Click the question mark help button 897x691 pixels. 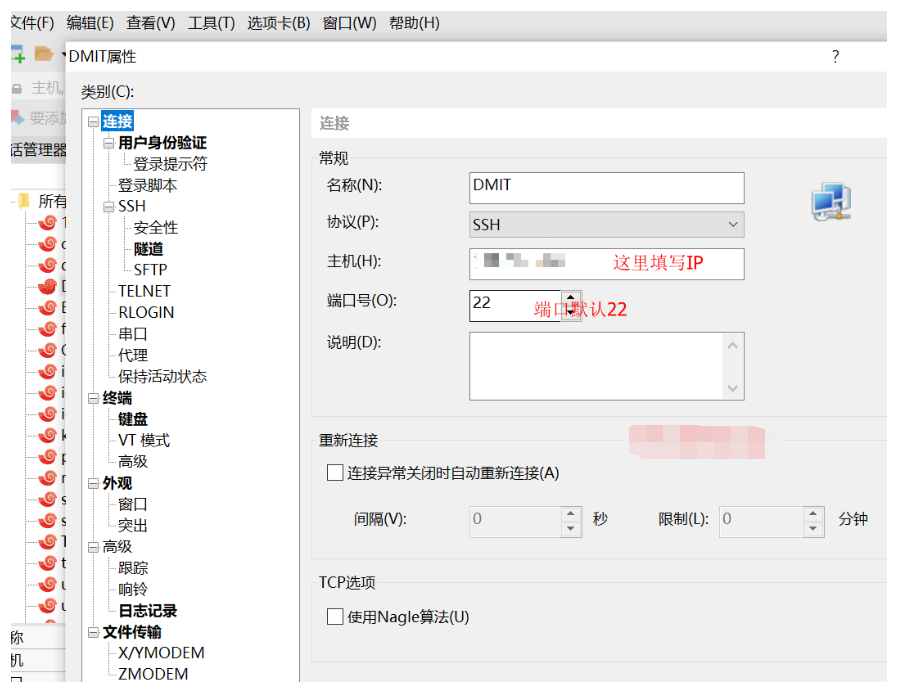point(835,57)
